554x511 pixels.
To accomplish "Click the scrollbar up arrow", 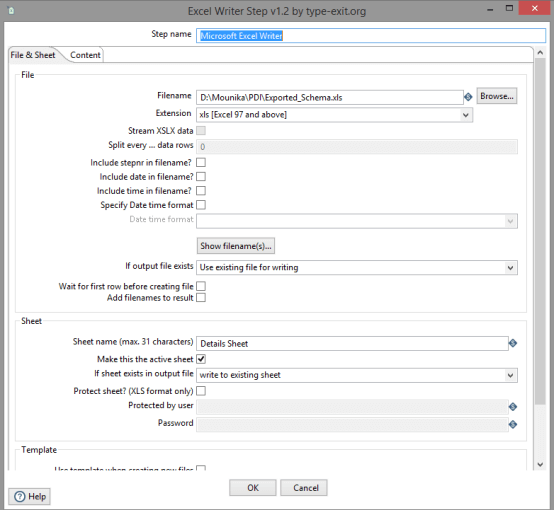I will coord(540,52).
